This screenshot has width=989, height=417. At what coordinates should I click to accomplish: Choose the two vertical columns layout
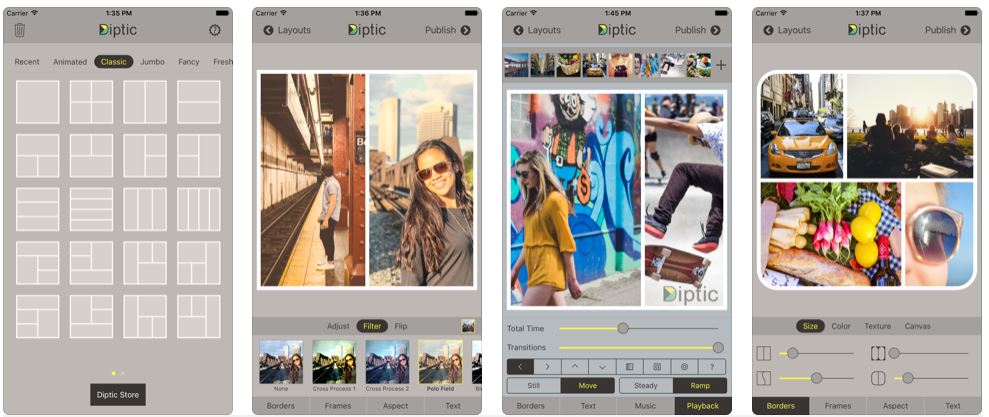tap(145, 102)
